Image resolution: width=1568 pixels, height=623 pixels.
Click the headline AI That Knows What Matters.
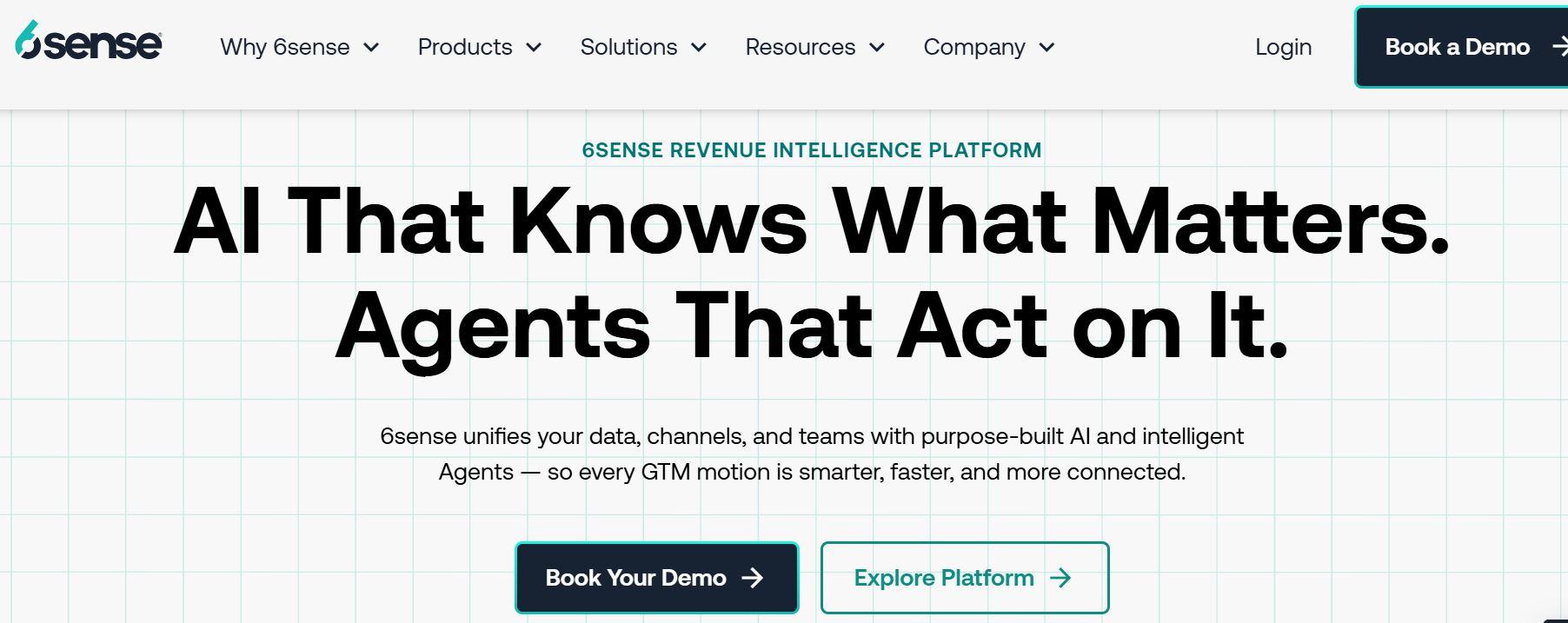tap(812, 222)
